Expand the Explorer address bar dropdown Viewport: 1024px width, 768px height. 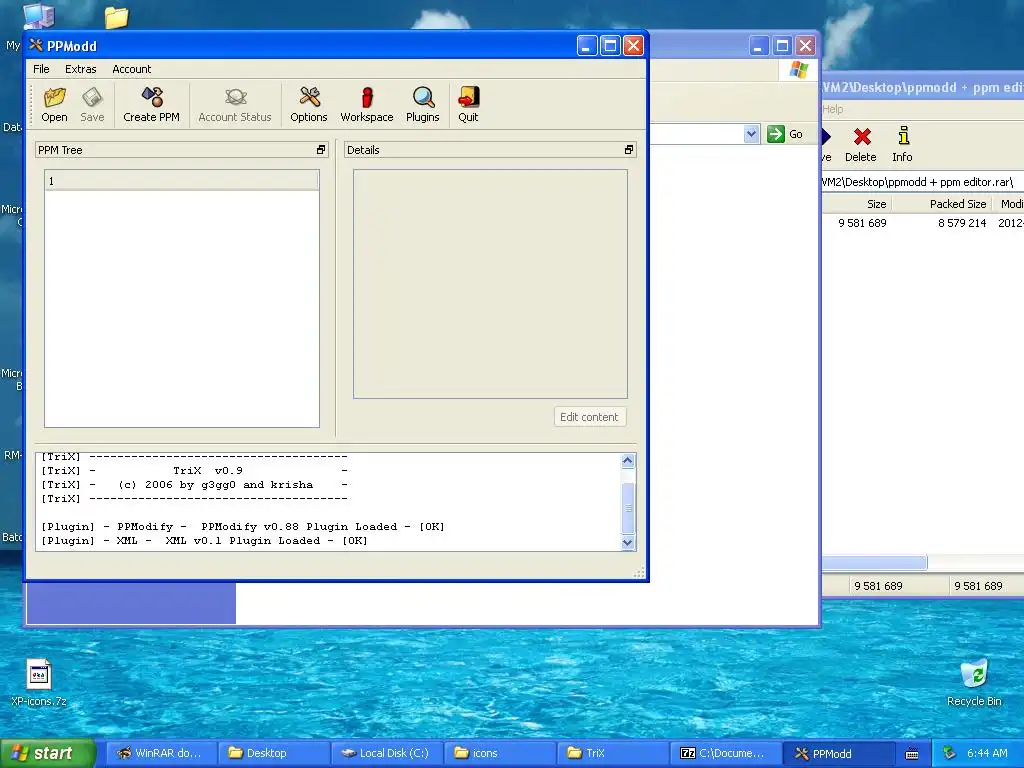[x=751, y=134]
